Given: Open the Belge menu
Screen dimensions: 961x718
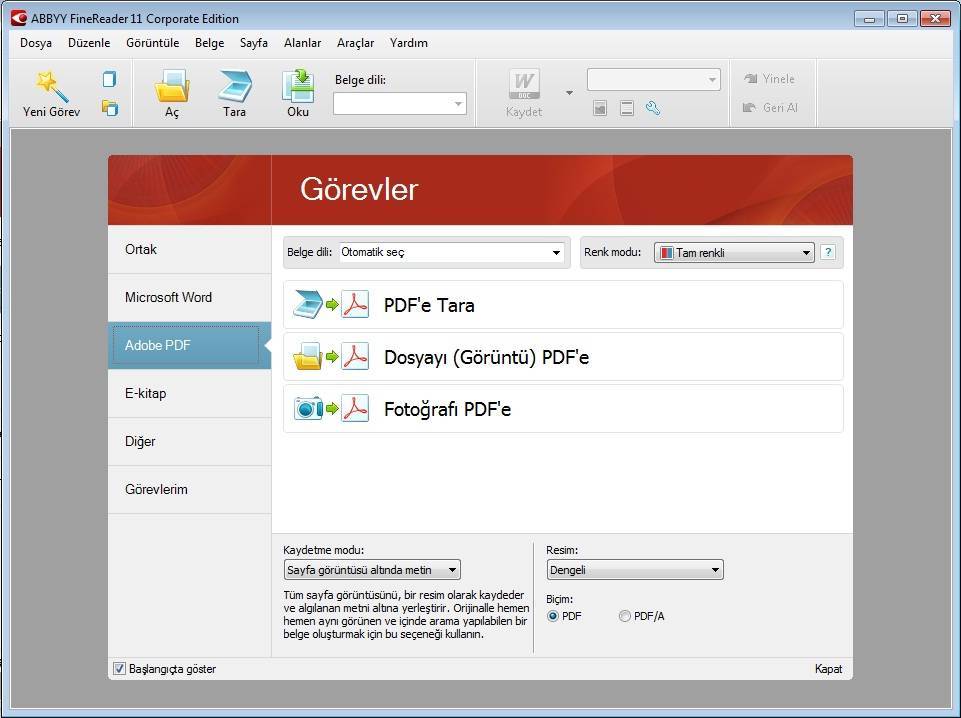Looking at the screenshot, I should 210,43.
